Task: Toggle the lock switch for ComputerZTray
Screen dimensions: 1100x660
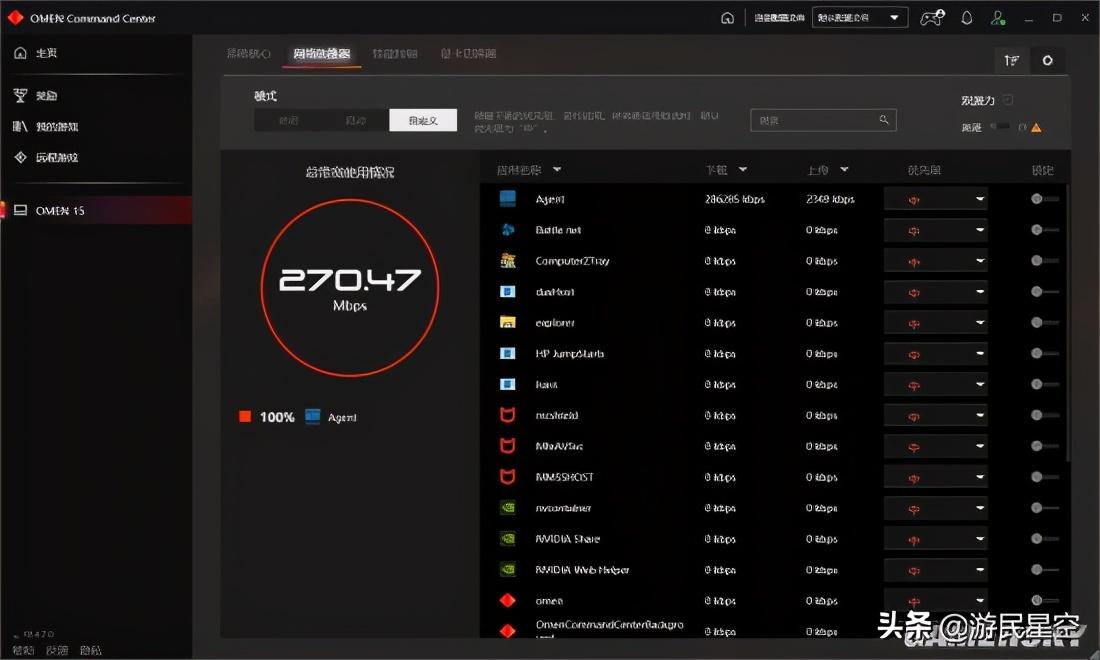Action: [x=1045, y=261]
